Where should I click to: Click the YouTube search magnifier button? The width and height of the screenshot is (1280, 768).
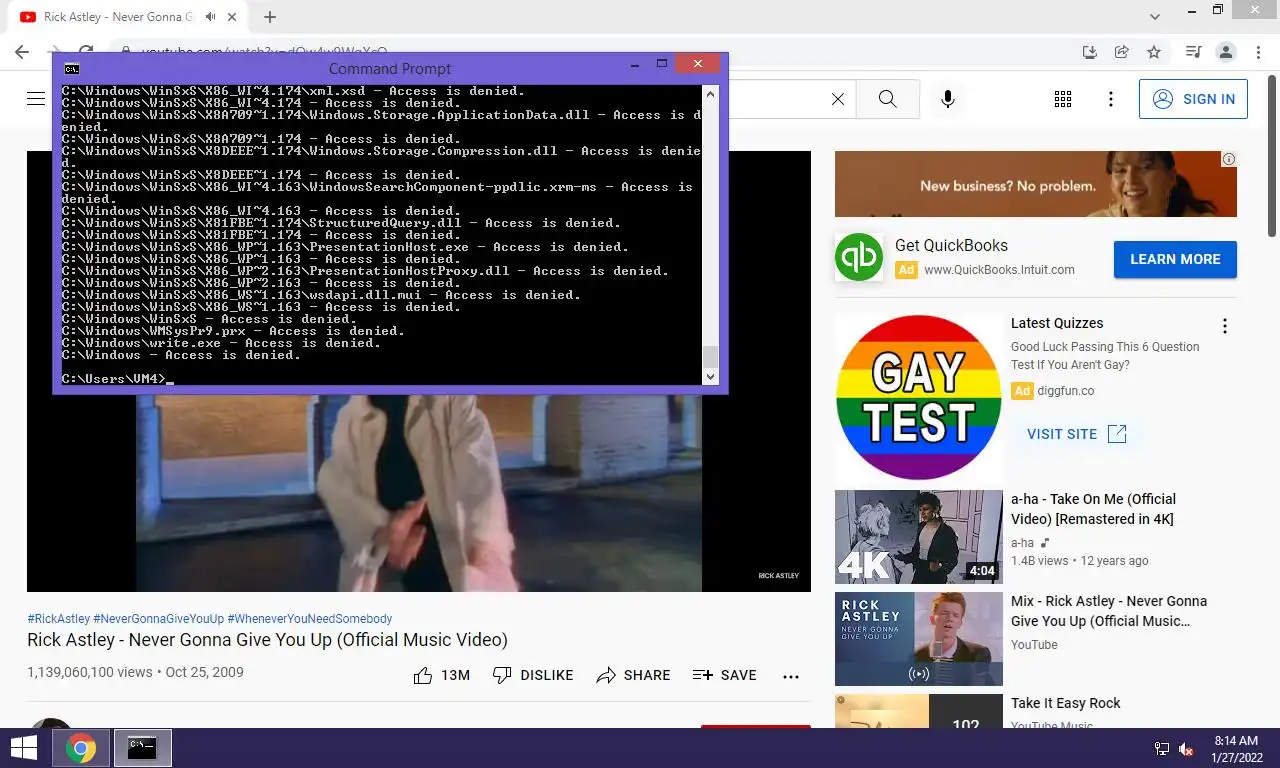[x=887, y=99]
